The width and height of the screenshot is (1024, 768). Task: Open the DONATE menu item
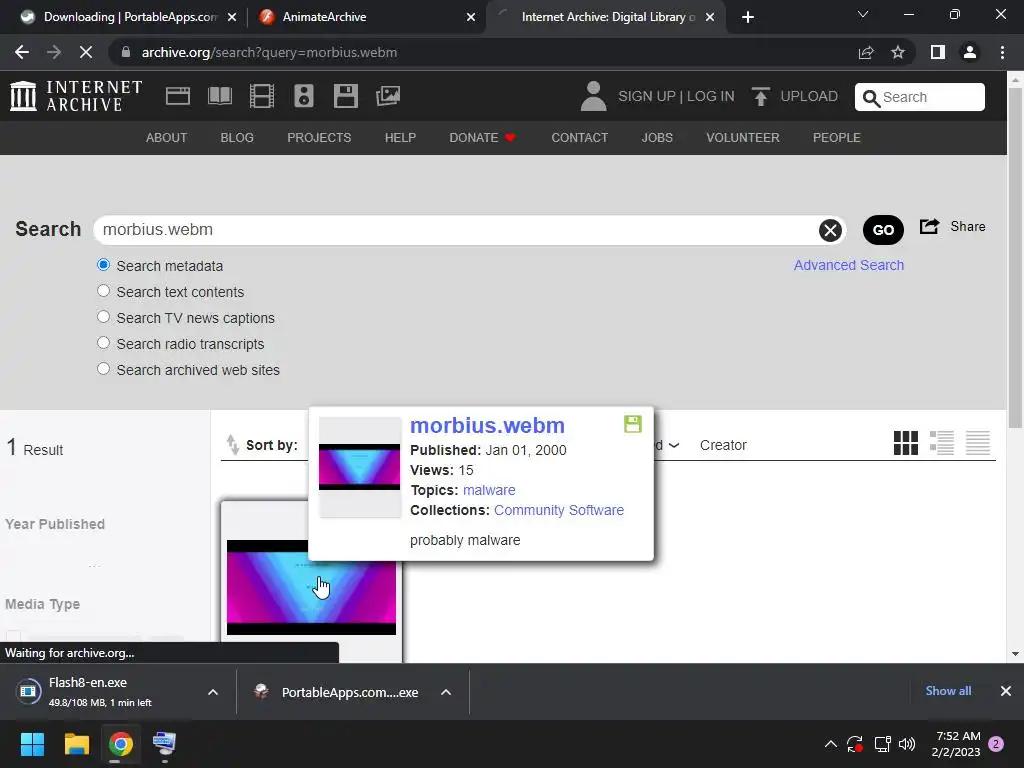[483, 138]
